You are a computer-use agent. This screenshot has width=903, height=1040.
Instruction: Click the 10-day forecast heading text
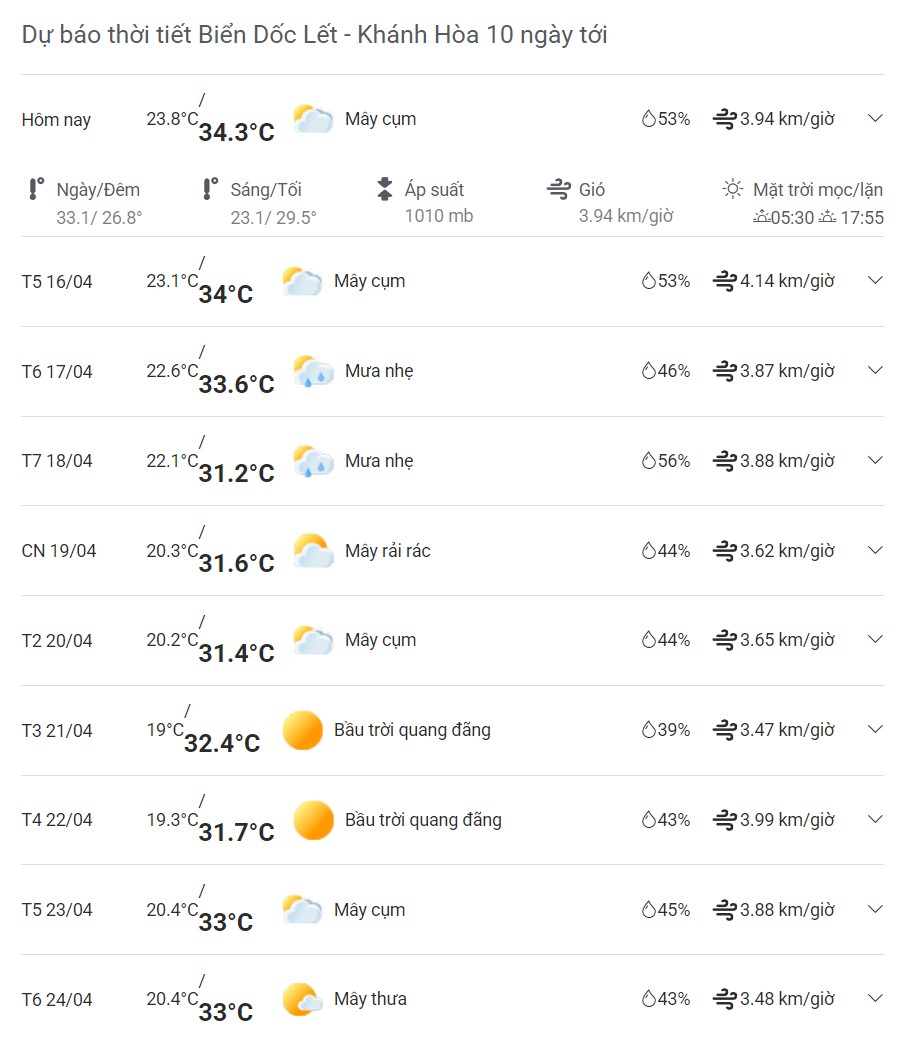[x=314, y=35]
